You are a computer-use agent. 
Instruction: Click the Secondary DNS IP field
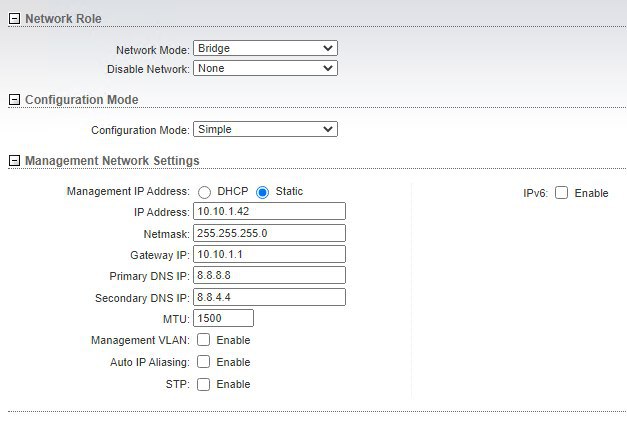click(x=270, y=297)
